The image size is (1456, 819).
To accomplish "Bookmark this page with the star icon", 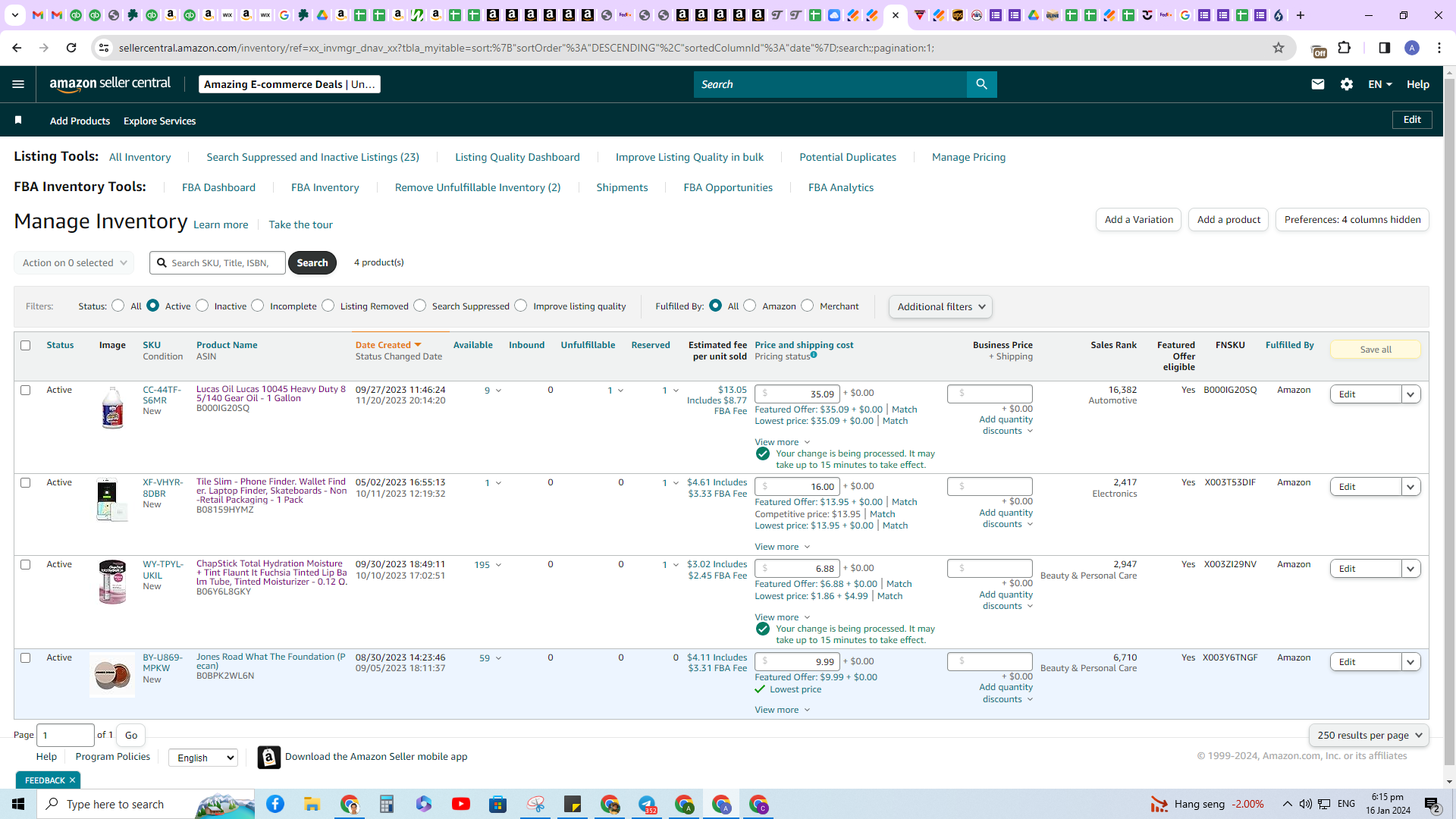I will click(1278, 48).
